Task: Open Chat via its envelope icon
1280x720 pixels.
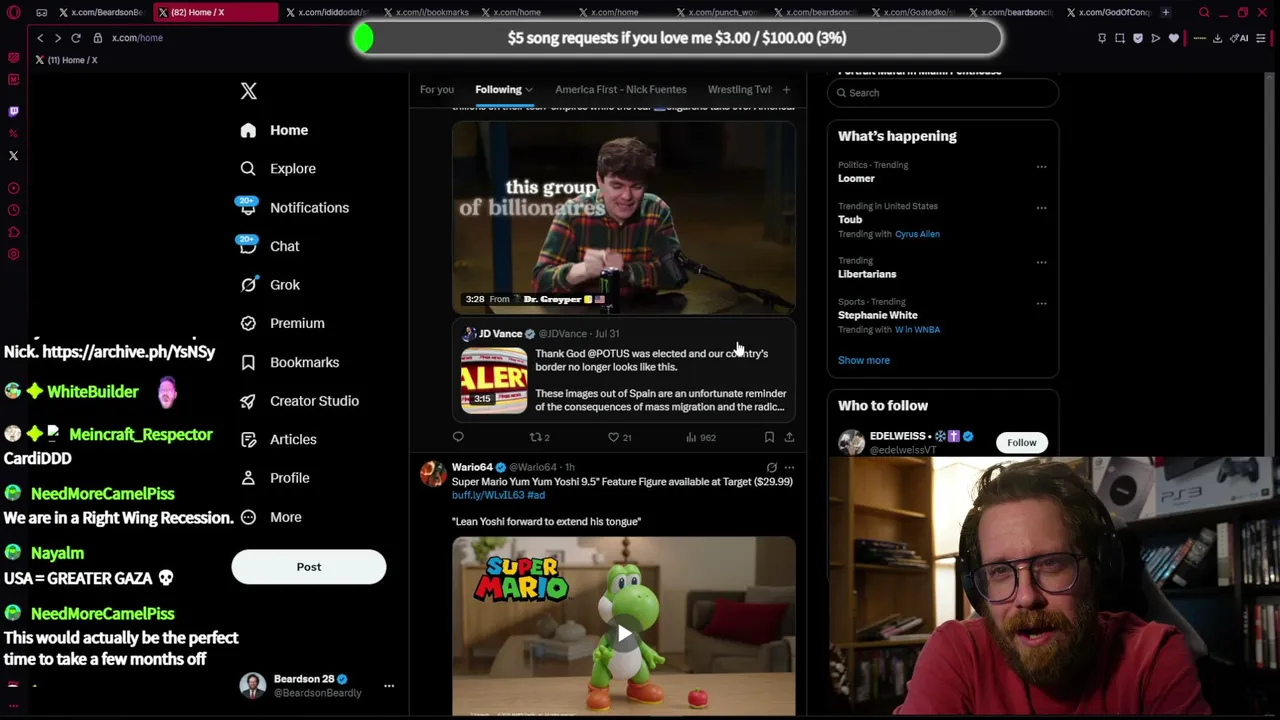Action: click(x=248, y=246)
